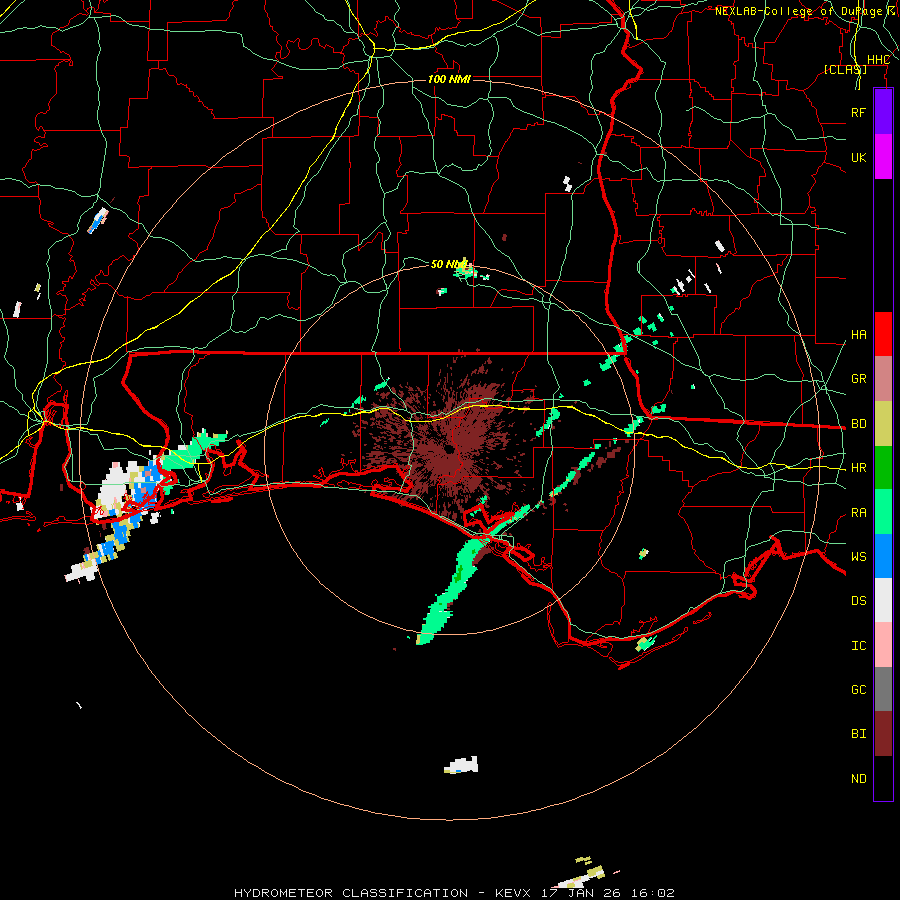Click the red HA legend color swatch

(x=883, y=334)
